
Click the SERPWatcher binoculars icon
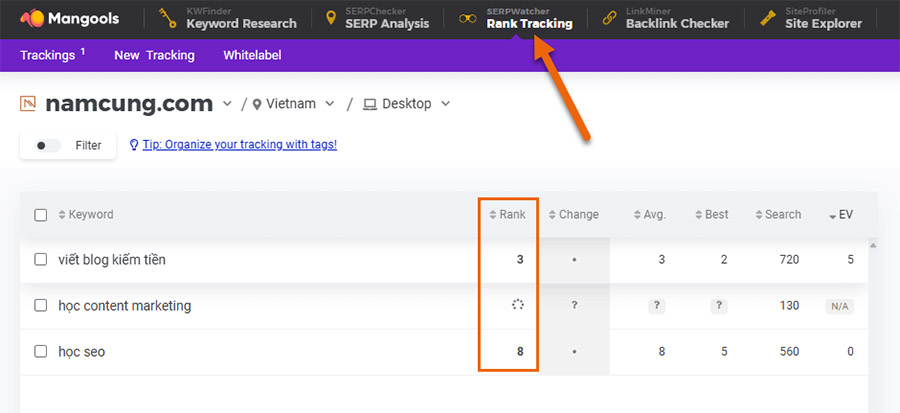[468, 18]
